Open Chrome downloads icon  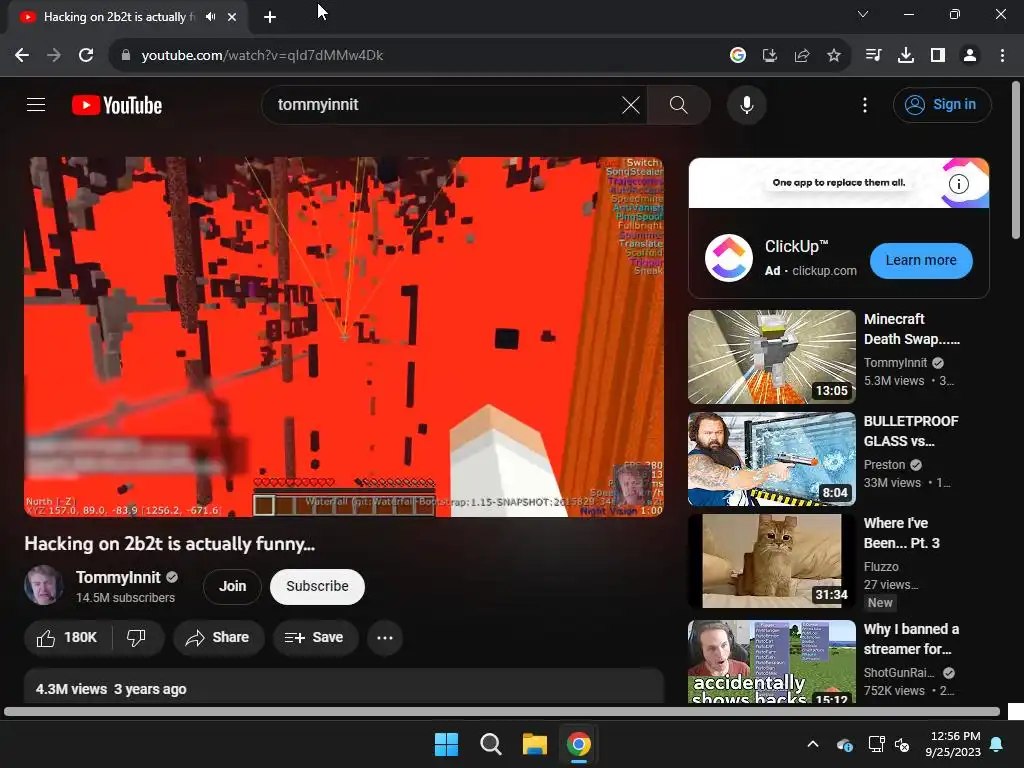click(x=906, y=55)
